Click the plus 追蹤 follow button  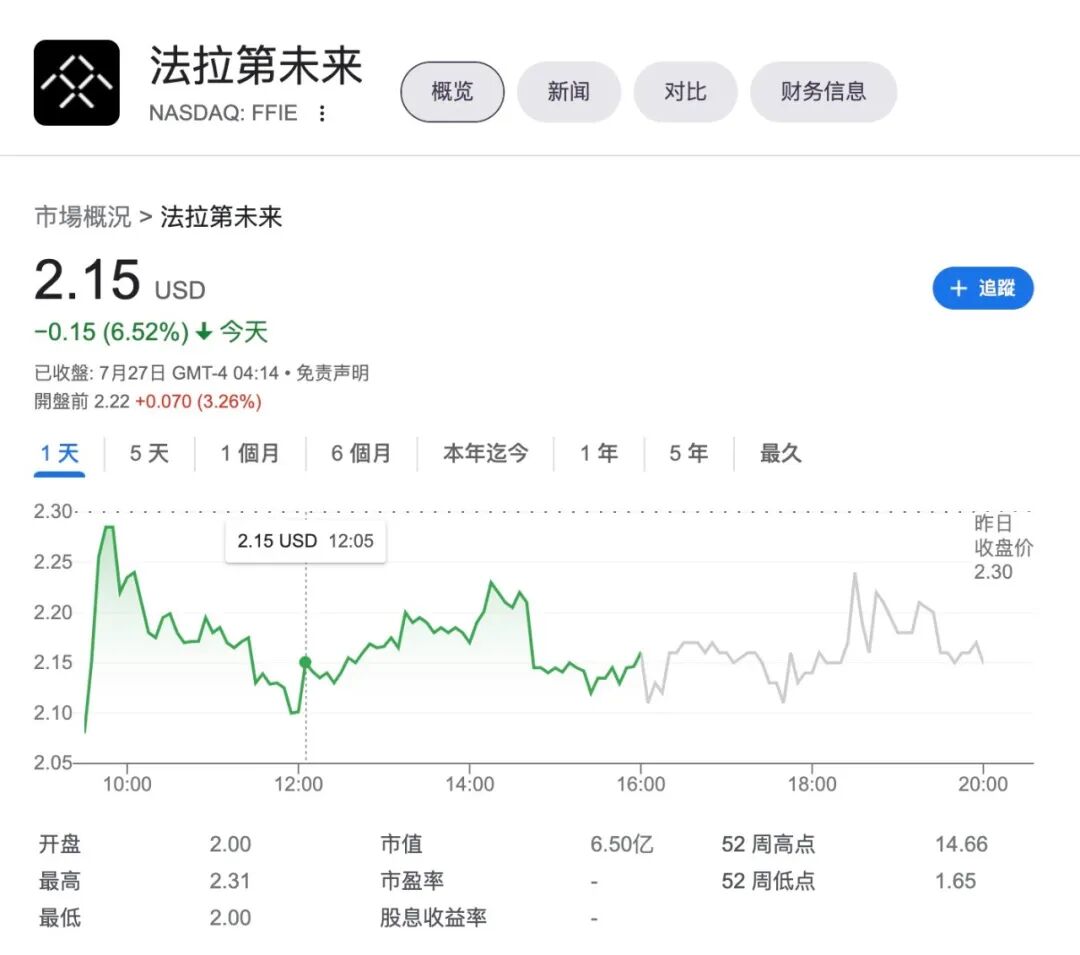pos(983,288)
